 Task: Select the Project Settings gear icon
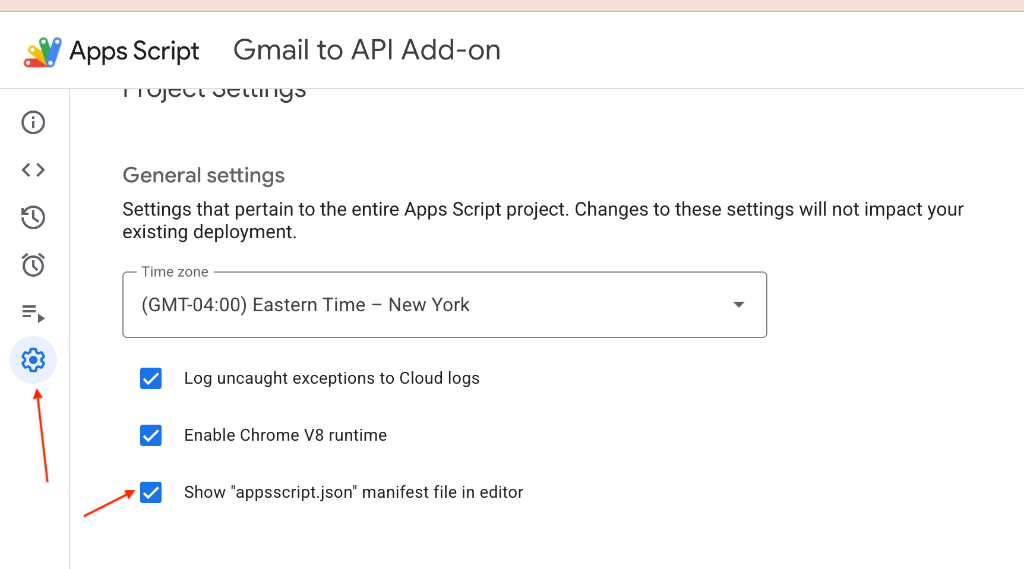(x=33, y=360)
